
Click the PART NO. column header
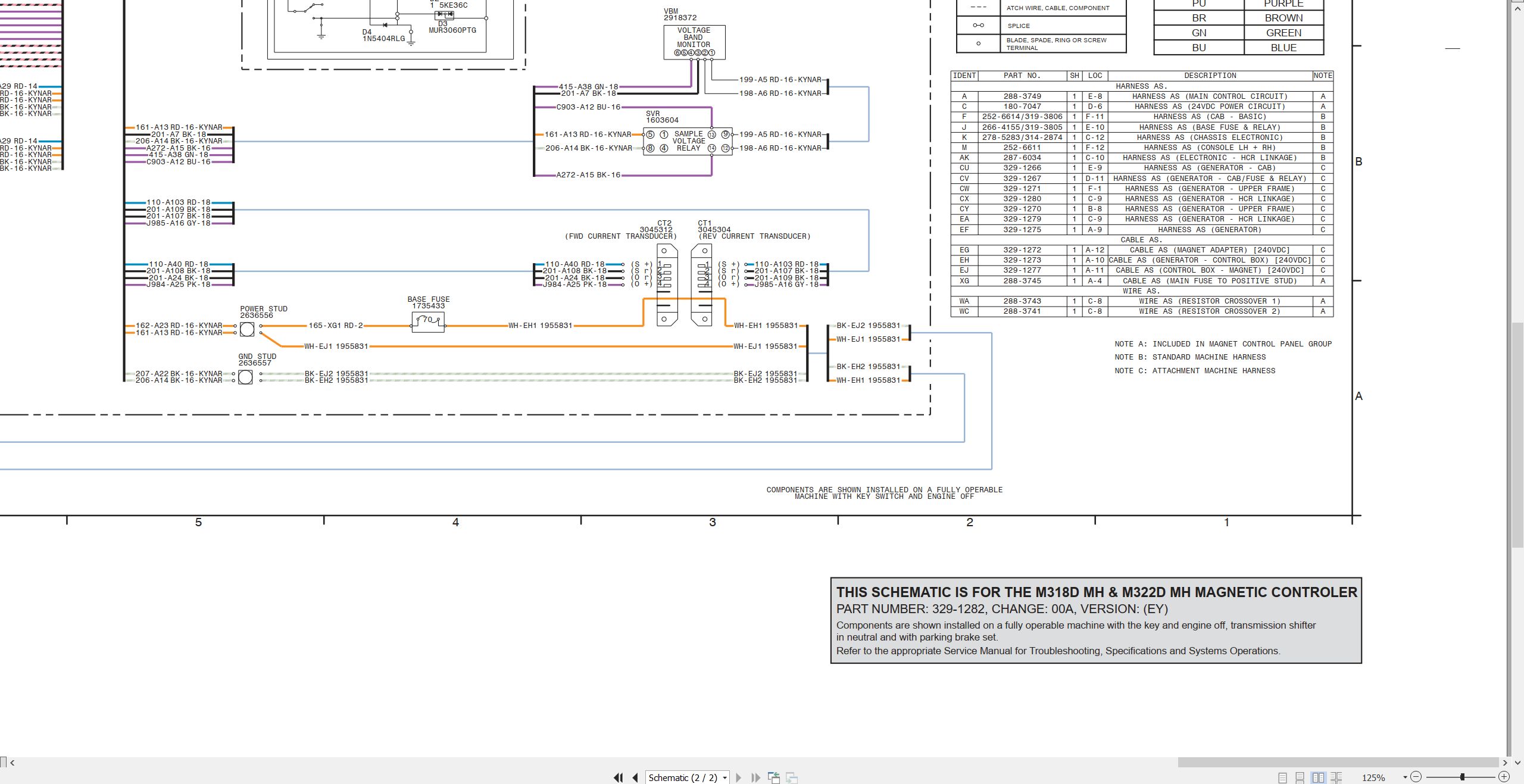point(1022,76)
